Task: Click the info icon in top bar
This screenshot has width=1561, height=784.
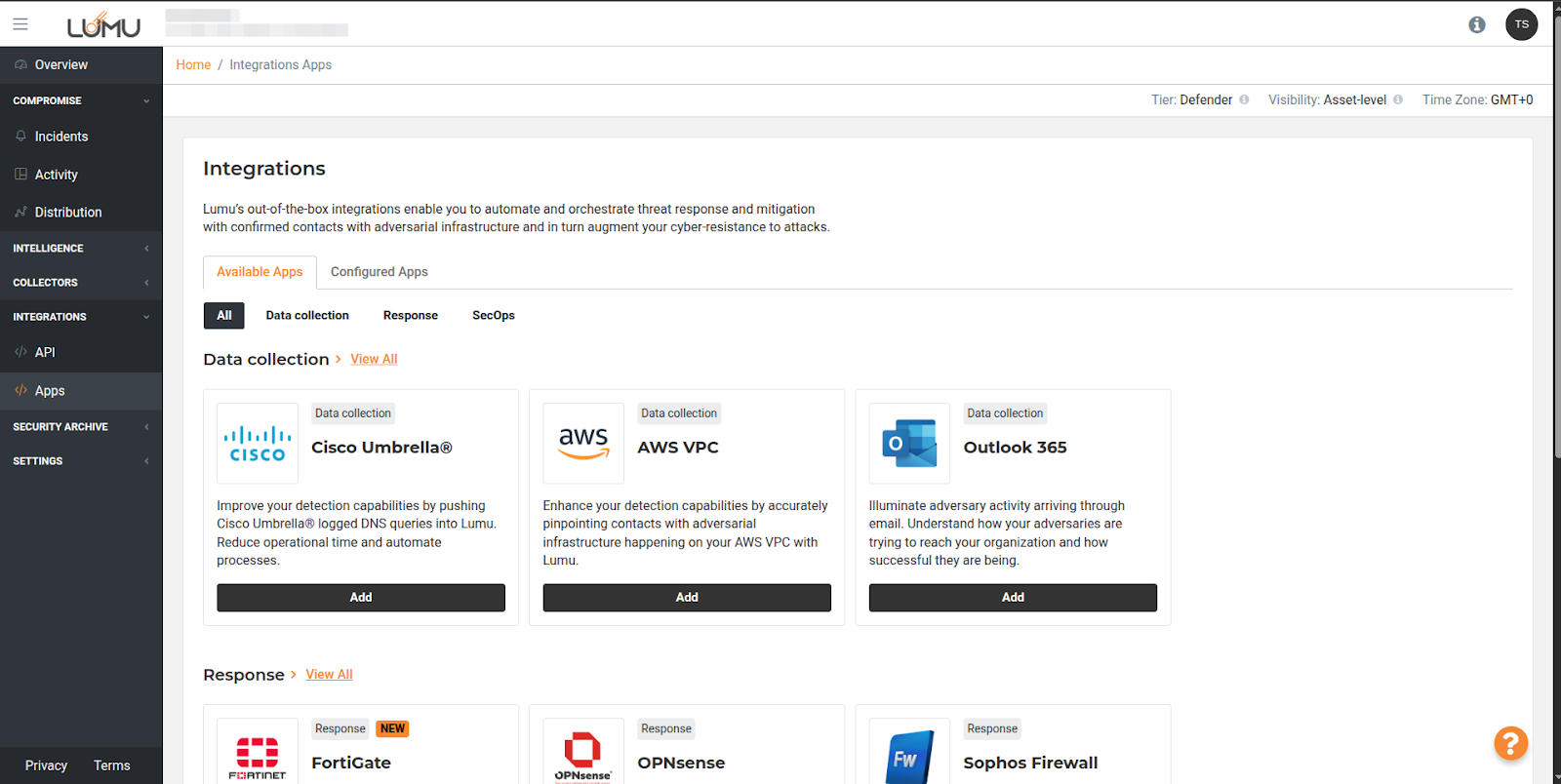Action: pyautogui.click(x=1476, y=24)
